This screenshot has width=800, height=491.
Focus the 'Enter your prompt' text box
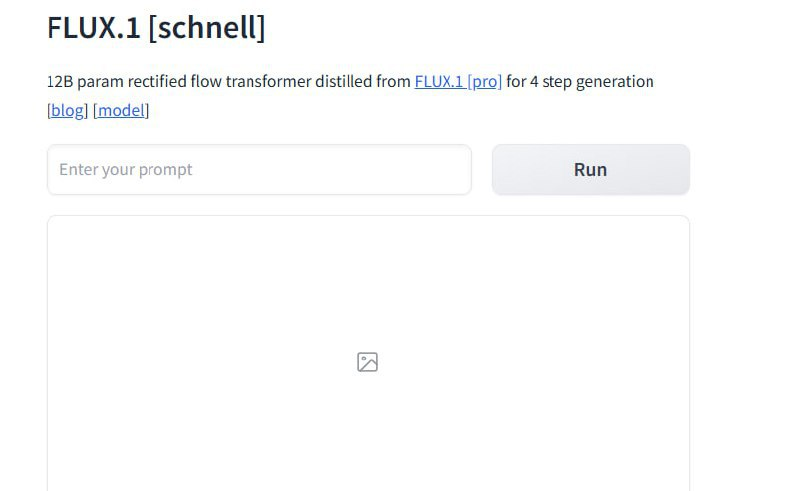[x=259, y=169]
